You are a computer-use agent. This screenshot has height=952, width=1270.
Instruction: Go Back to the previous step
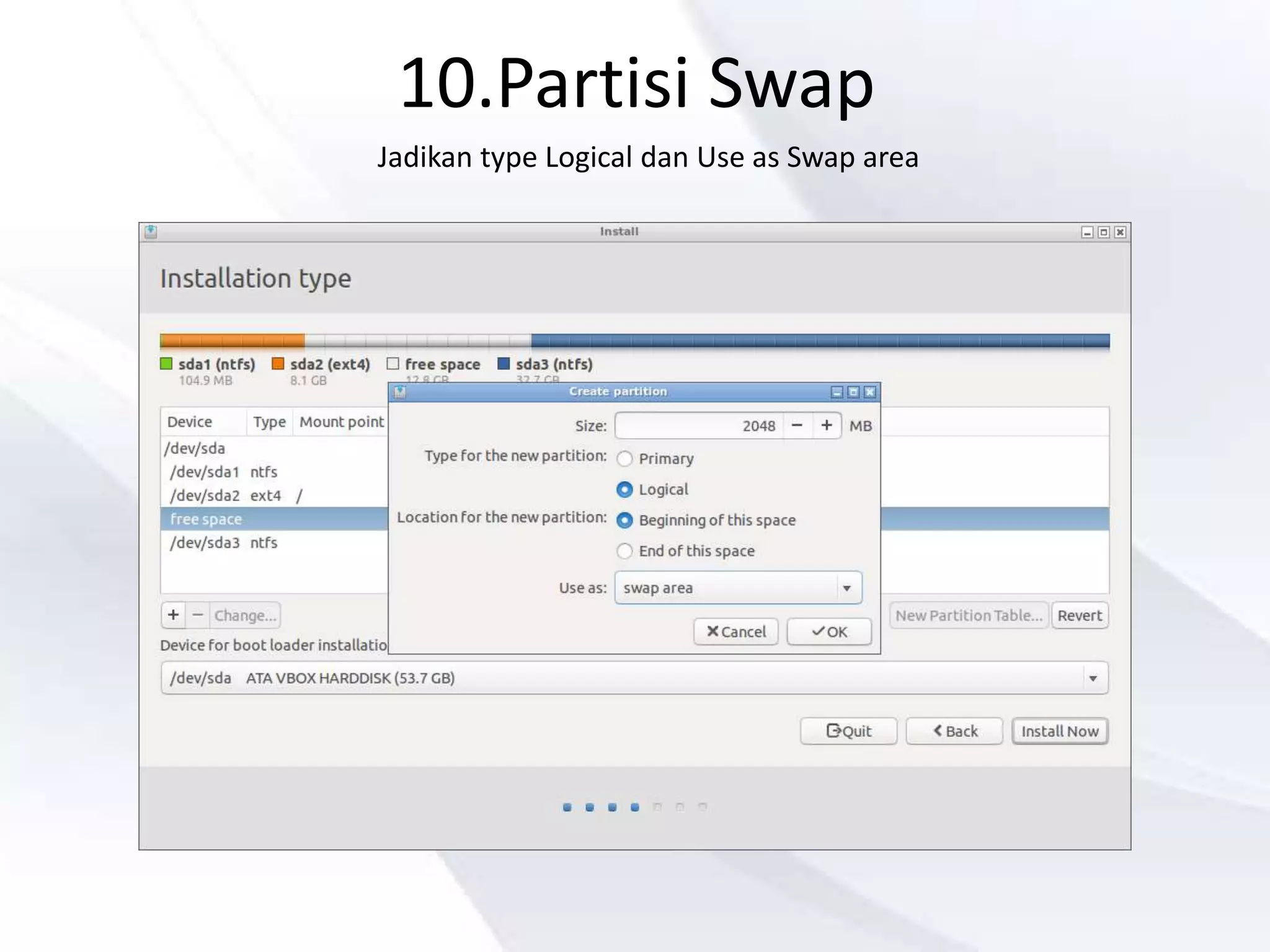(954, 731)
